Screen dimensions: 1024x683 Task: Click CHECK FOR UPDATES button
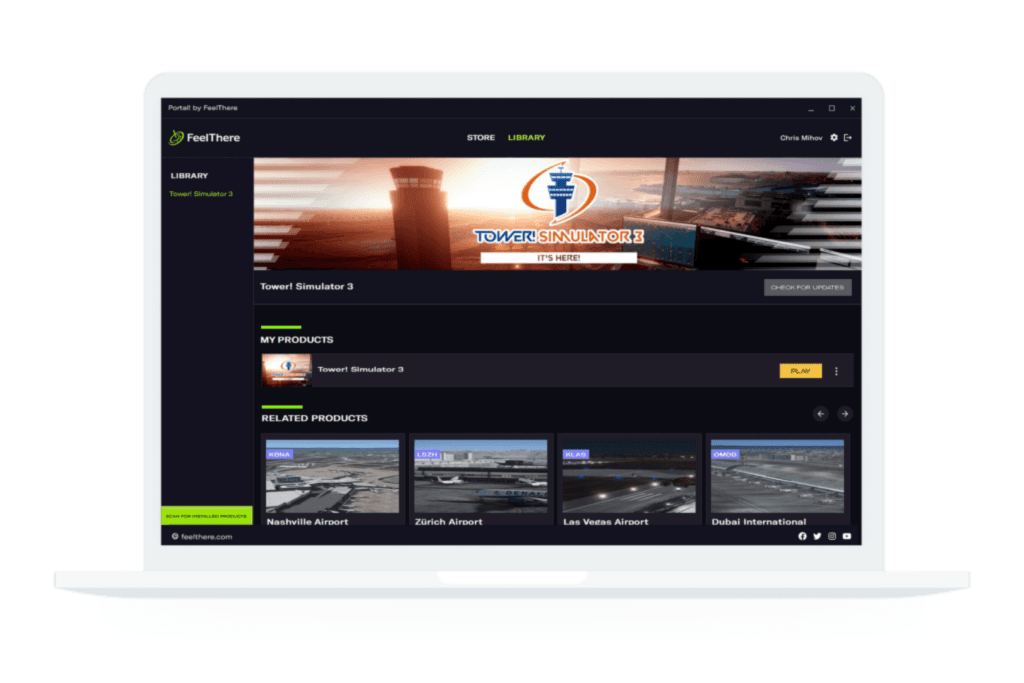point(808,287)
